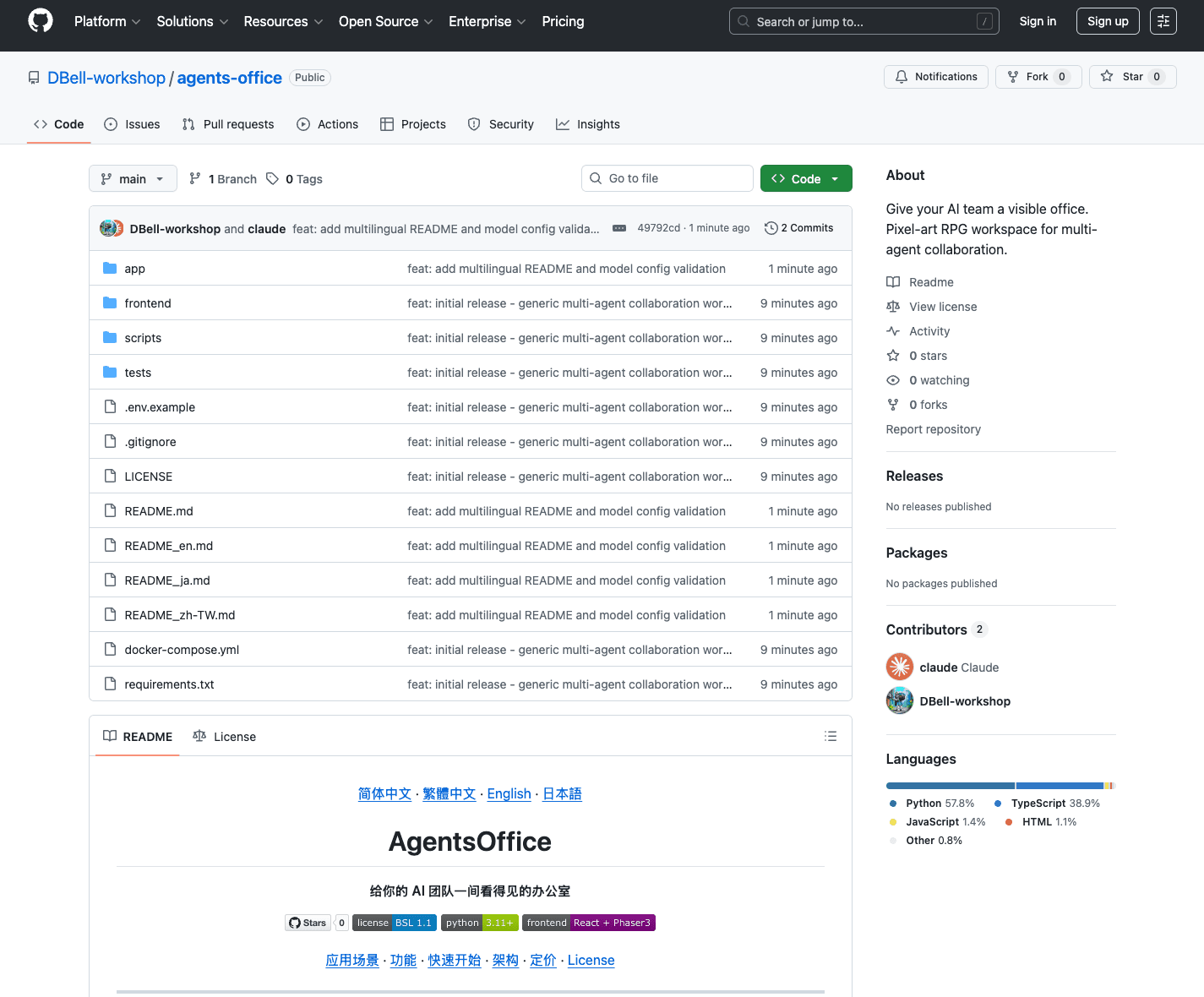This screenshot has height=997, width=1204.
Task: Open the search bar settings slider icon
Action: point(1163,21)
